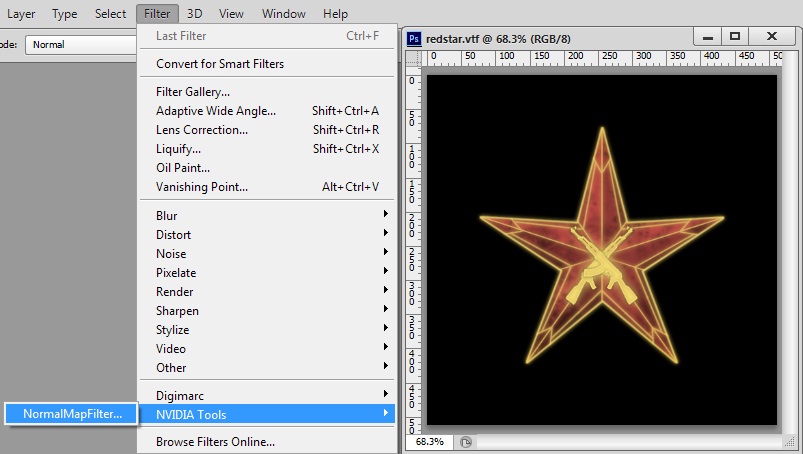The height and width of the screenshot is (454, 803).
Task: Open the Help menu
Action: click(x=335, y=14)
